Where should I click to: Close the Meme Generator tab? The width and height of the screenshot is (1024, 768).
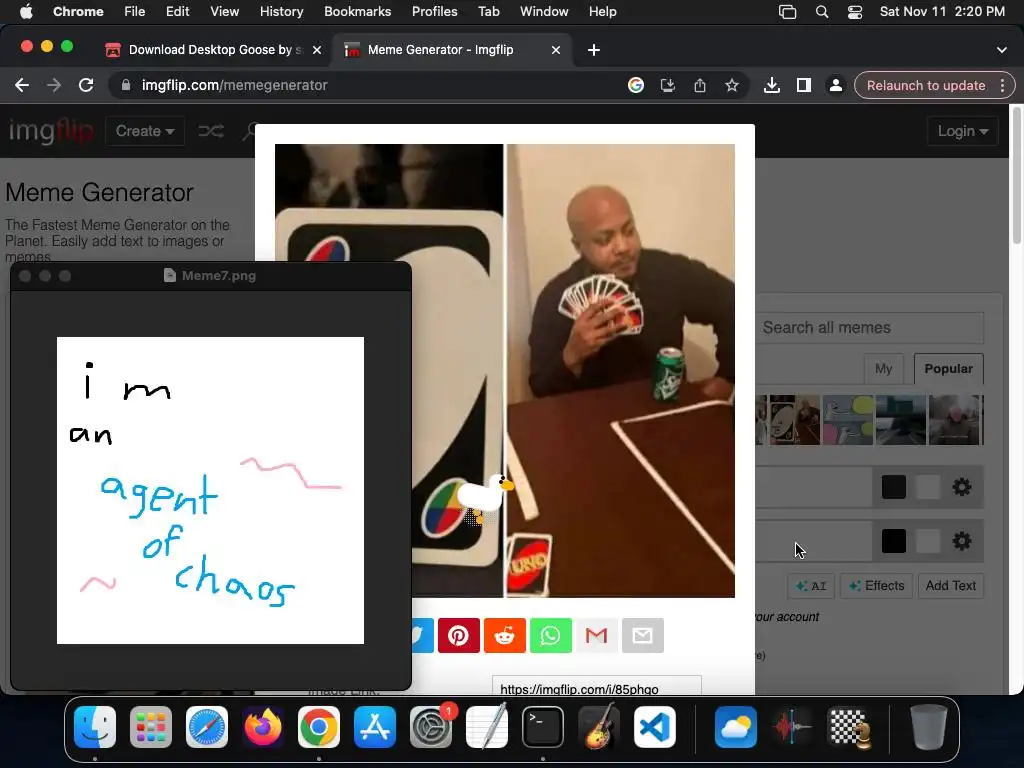click(x=556, y=50)
